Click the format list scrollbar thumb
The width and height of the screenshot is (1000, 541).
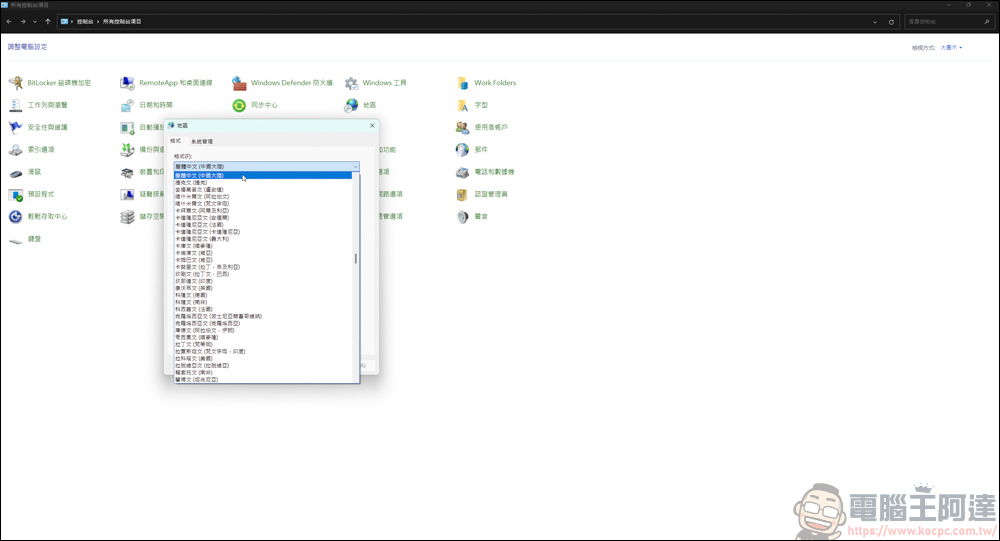click(355, 258)
